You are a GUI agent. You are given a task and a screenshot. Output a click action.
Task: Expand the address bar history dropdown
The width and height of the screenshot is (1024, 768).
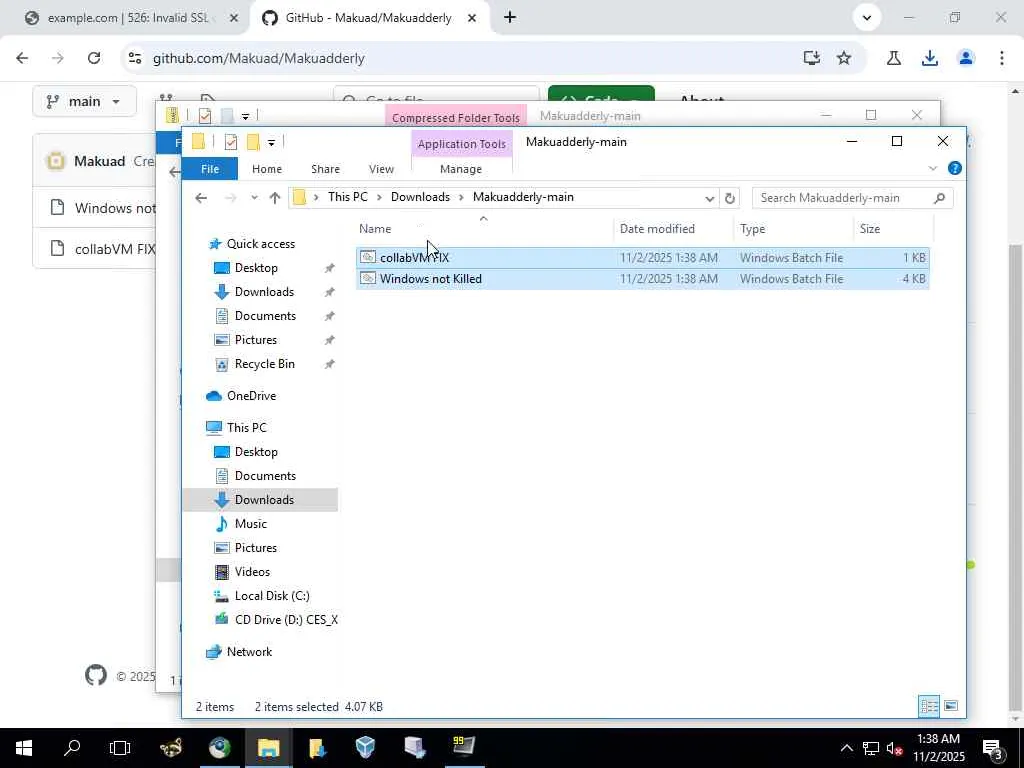[709, 198]
